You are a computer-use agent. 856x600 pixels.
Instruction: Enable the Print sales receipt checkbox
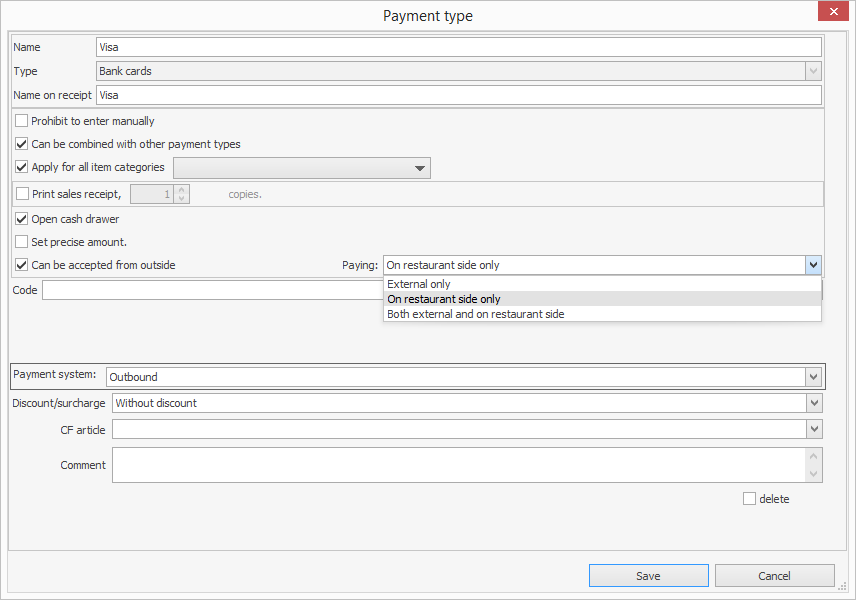click(23, 194)
